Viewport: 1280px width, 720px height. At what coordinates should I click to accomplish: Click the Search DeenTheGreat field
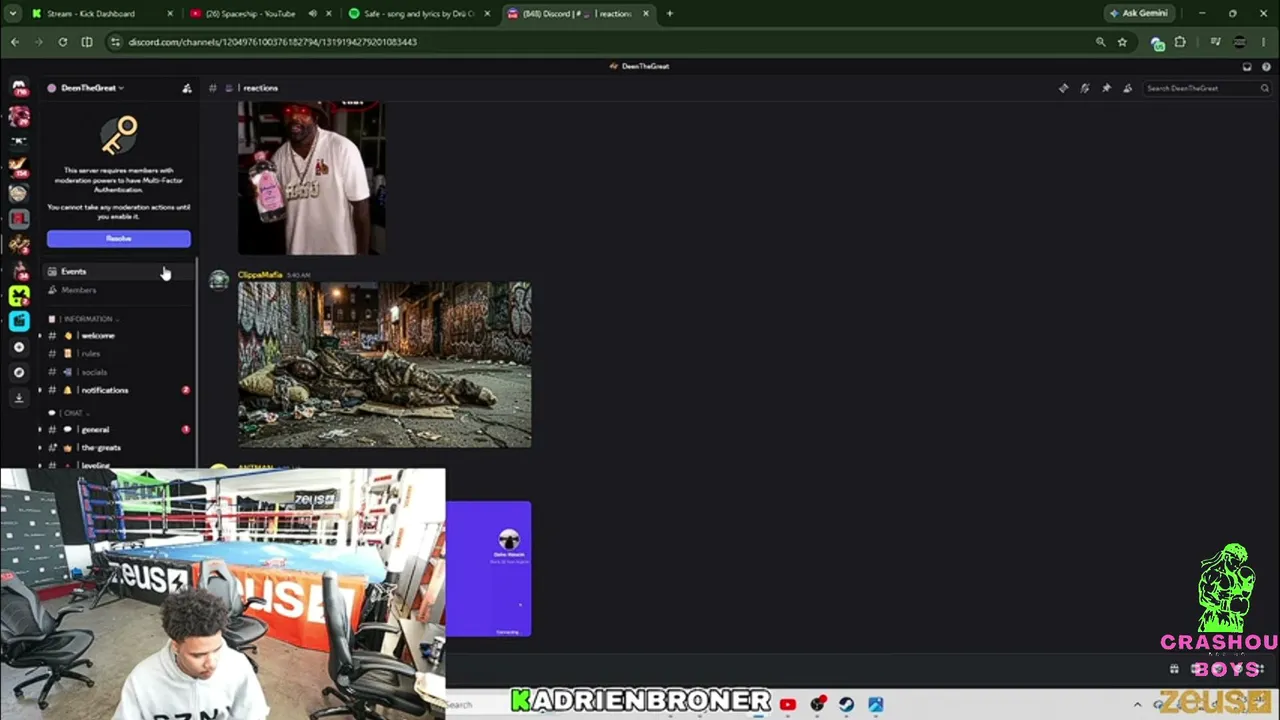tap(1206, 88)
